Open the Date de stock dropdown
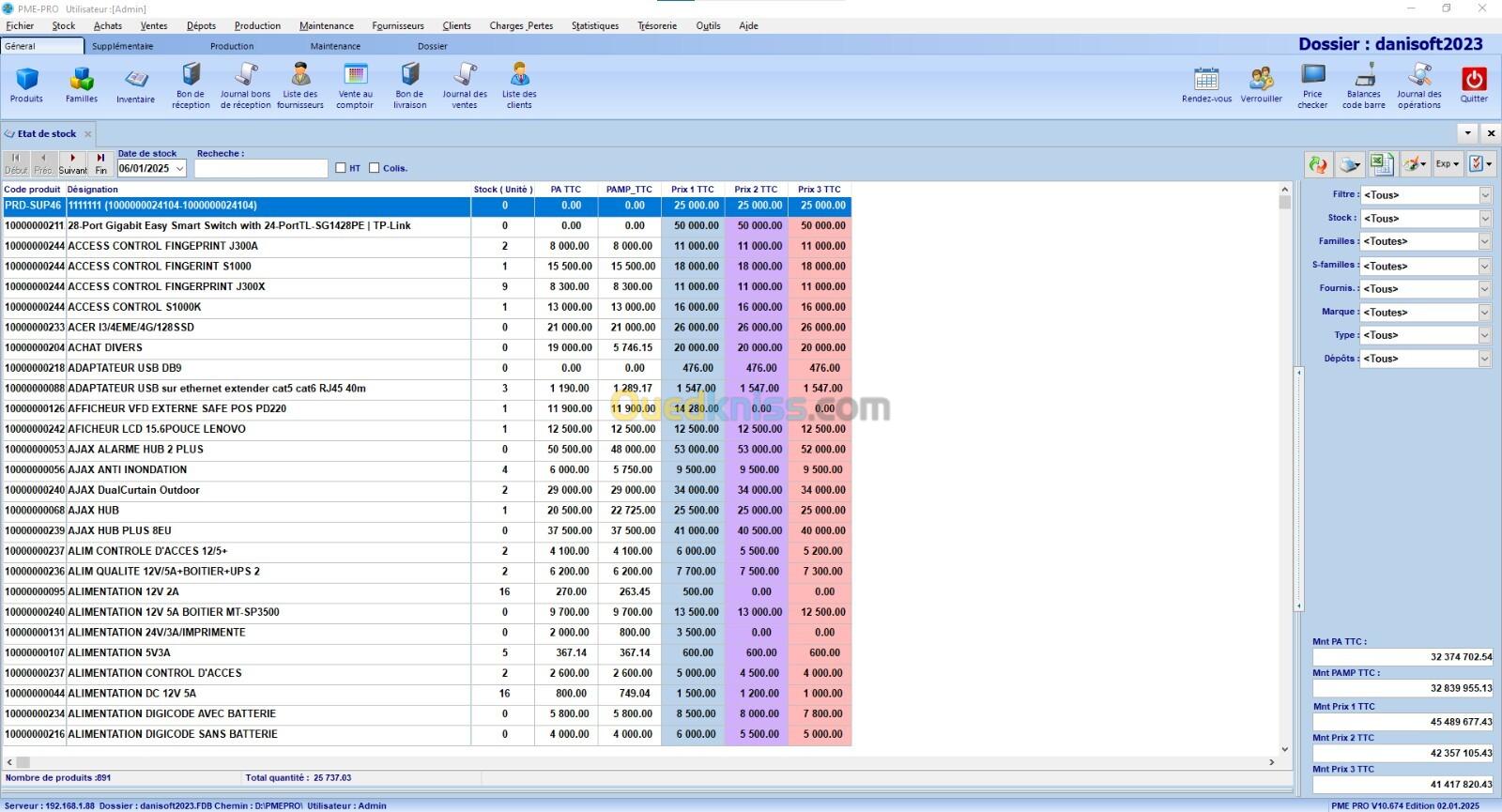The width and height of the screenshot is (1502, 812). click(179, 169)
